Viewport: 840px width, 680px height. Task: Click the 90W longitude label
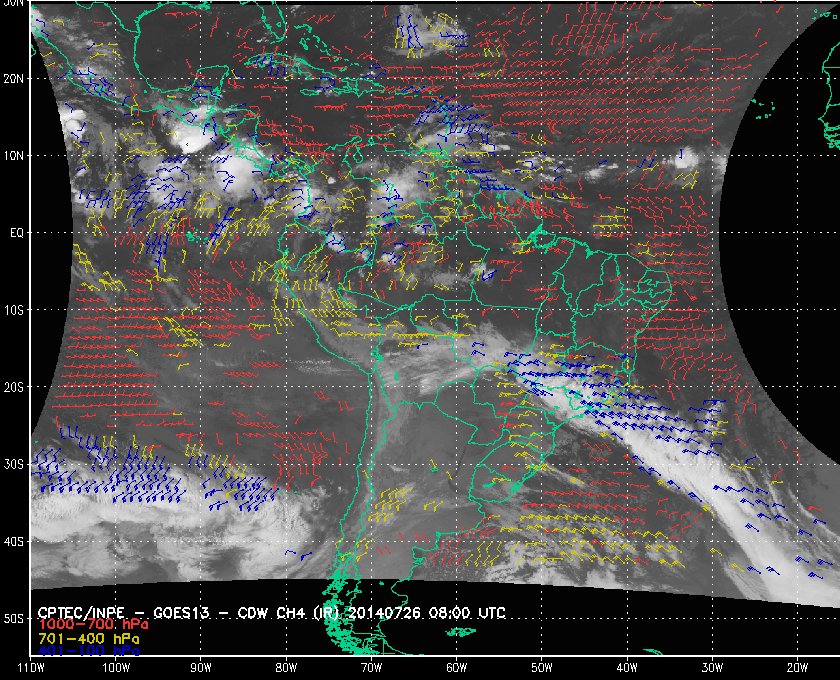click(x=201, y=668)
